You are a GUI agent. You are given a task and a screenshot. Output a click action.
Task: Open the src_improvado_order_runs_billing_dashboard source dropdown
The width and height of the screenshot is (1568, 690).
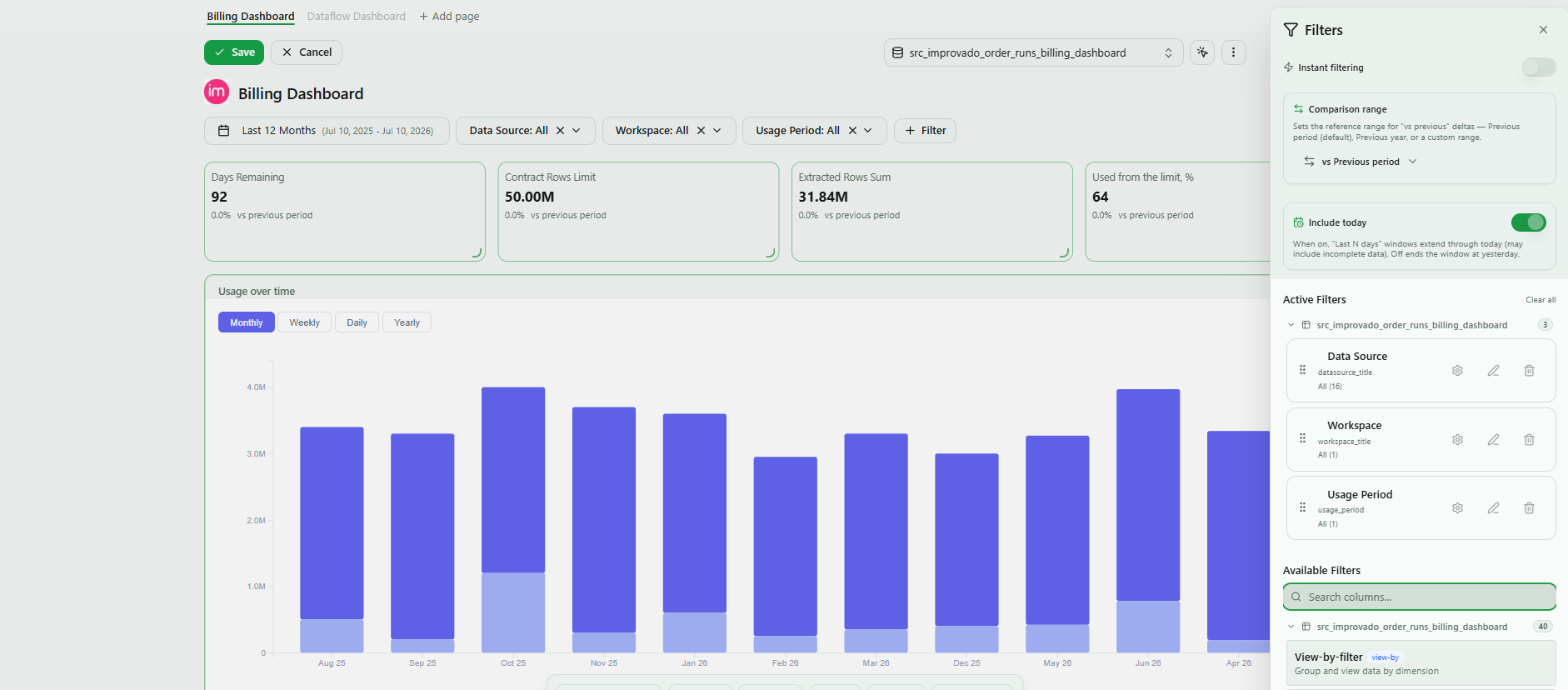tap(1033, 52)
